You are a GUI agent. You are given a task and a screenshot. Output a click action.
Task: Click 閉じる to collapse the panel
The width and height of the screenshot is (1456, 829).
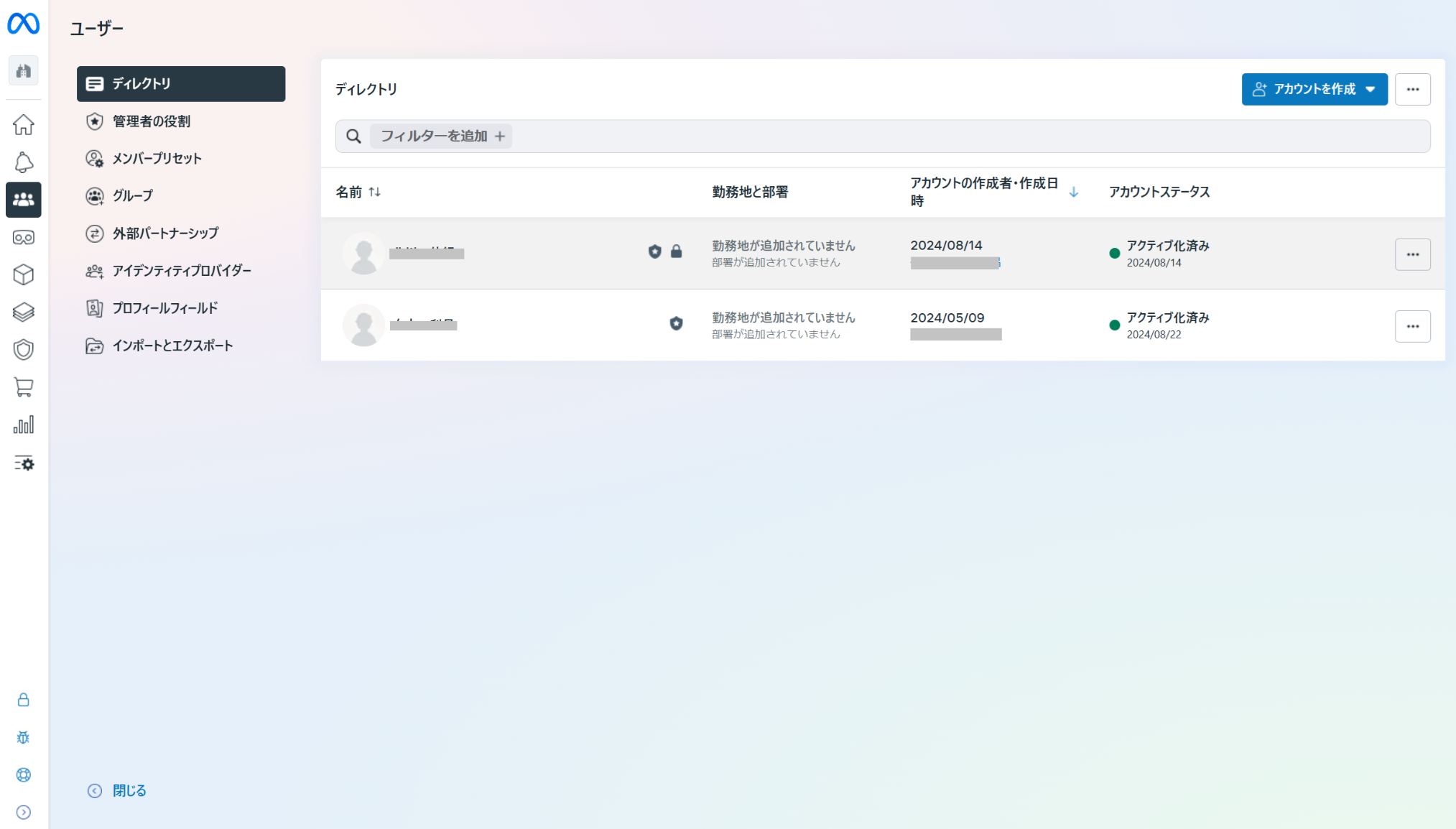tap(117, 791)
